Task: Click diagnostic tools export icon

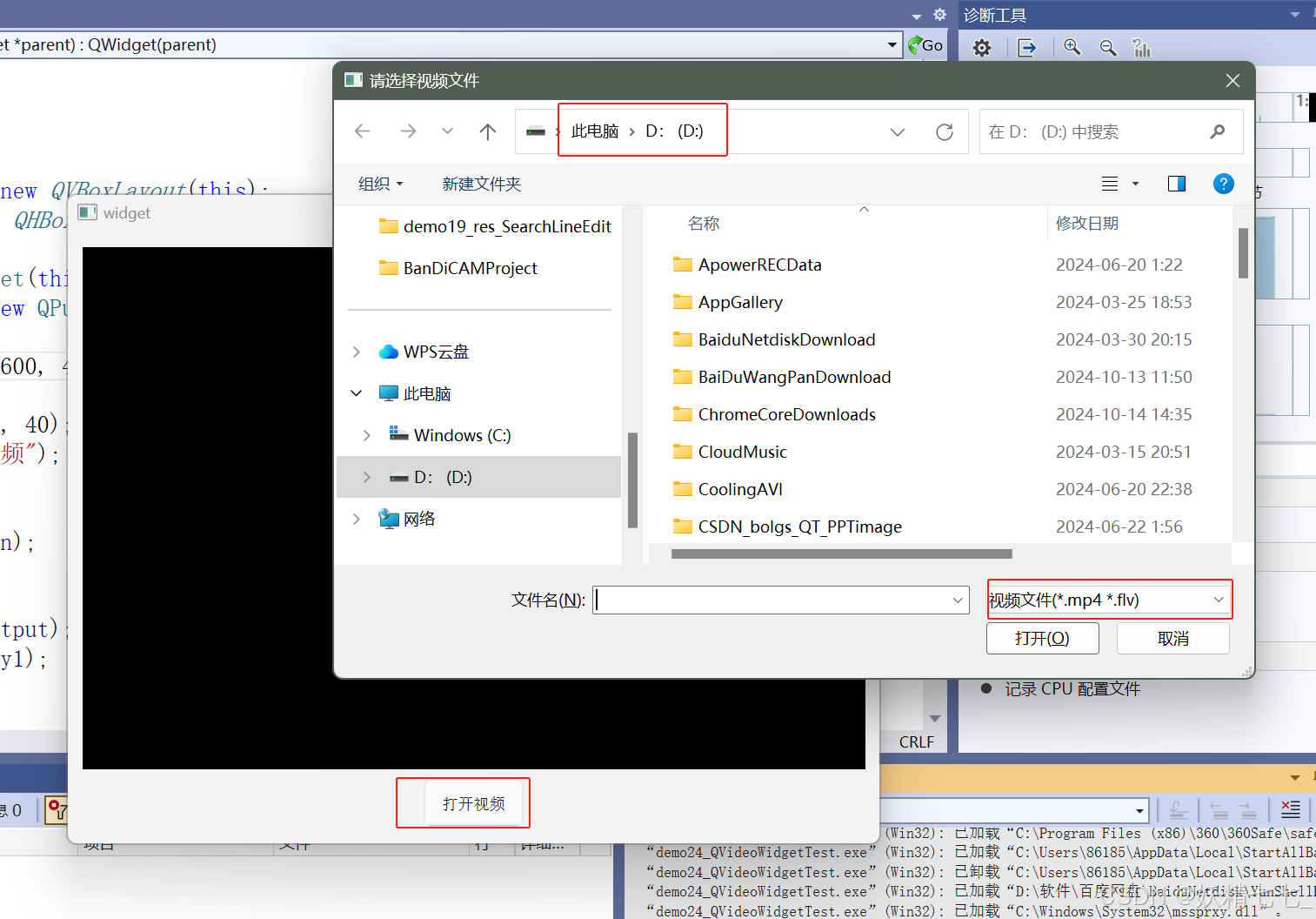Action: point(1027,48)
